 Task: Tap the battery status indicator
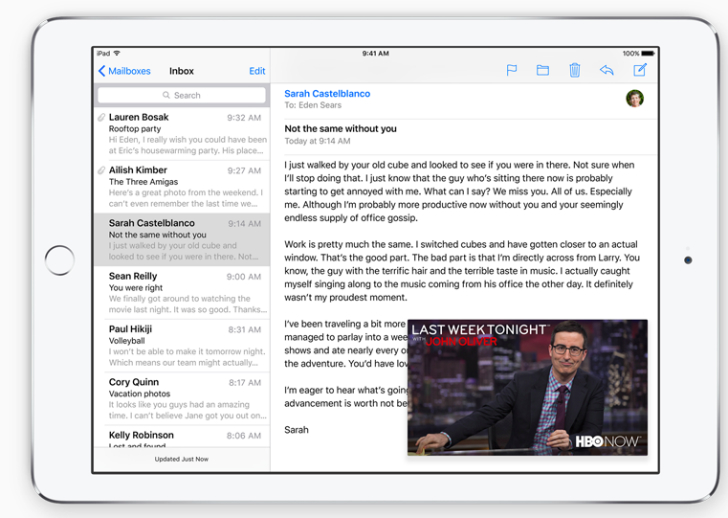point(648,53)
